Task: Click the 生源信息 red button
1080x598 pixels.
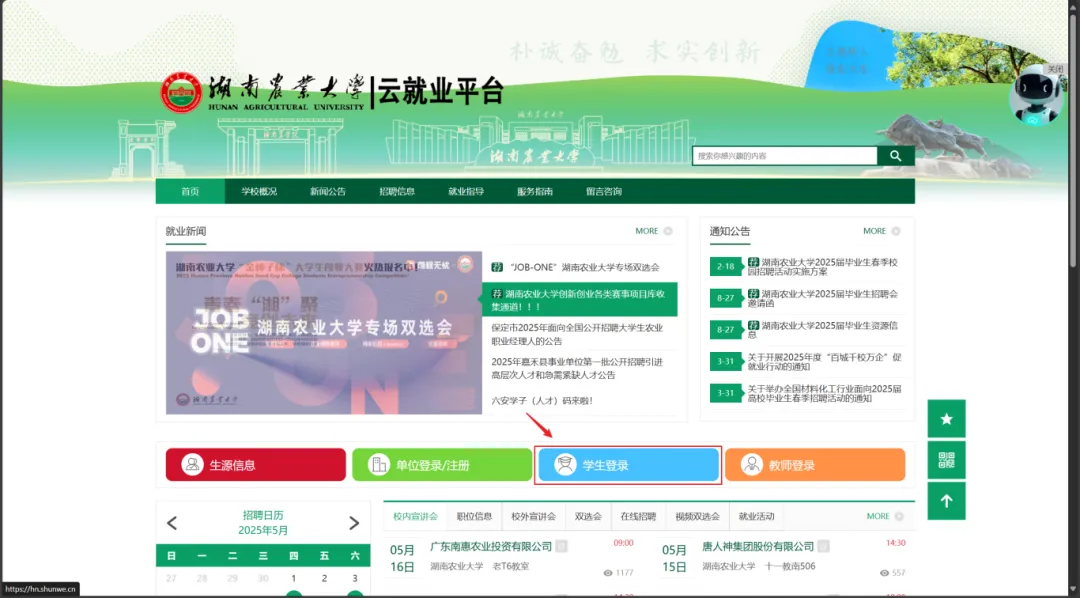Action: tap(256, 464)
